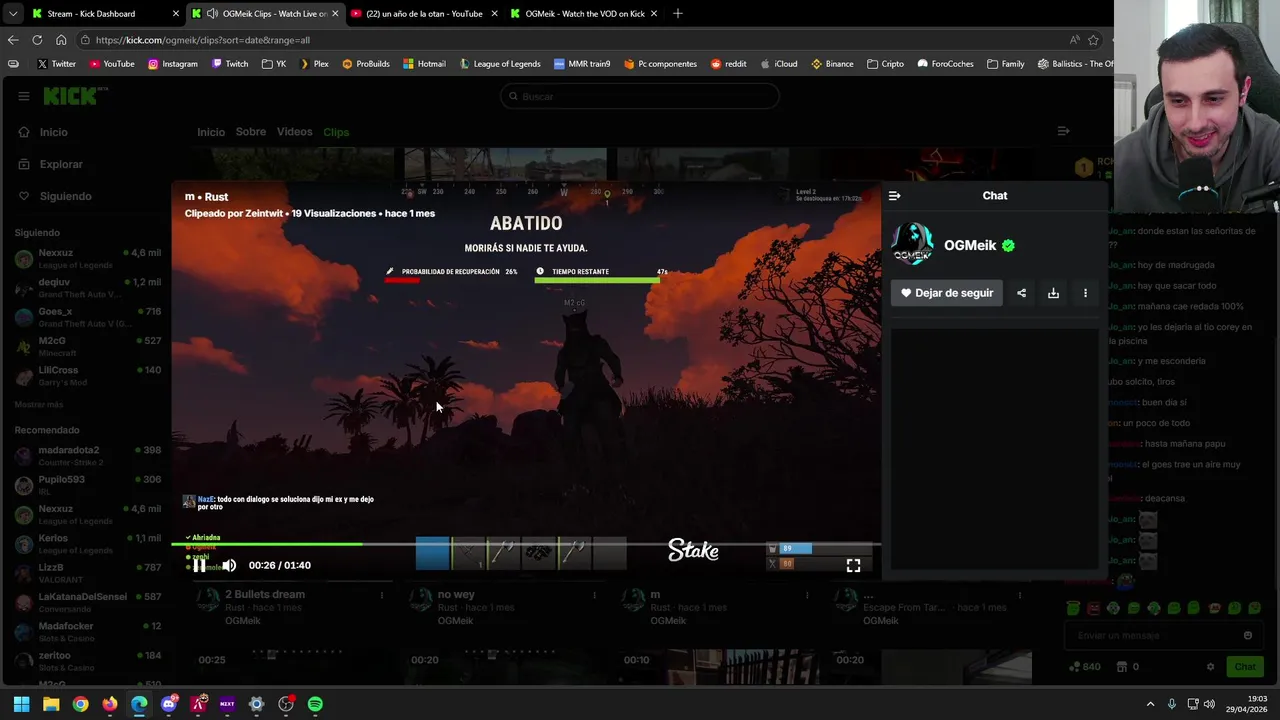Open the reddit bookmark
Viewport: 1280px width, 720px height.
pos(728,63)
